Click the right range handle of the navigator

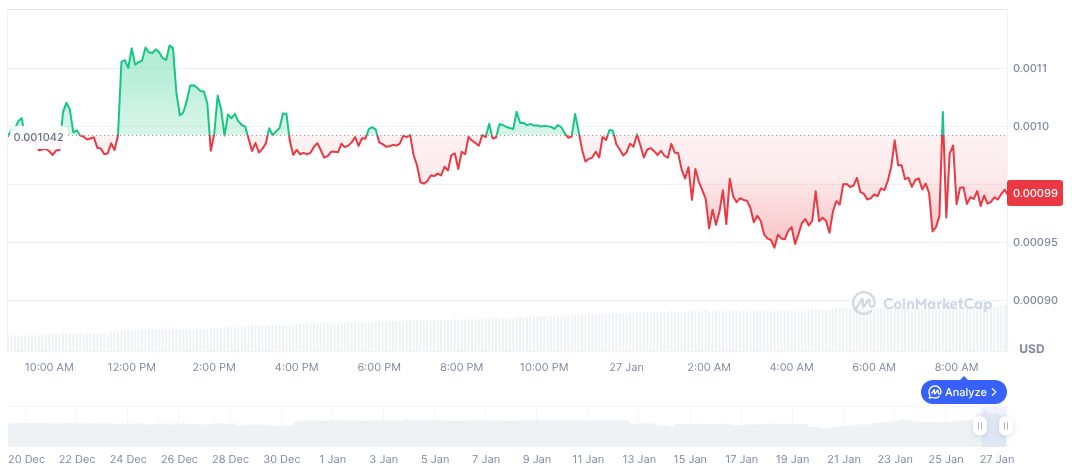pos(1005,426)
